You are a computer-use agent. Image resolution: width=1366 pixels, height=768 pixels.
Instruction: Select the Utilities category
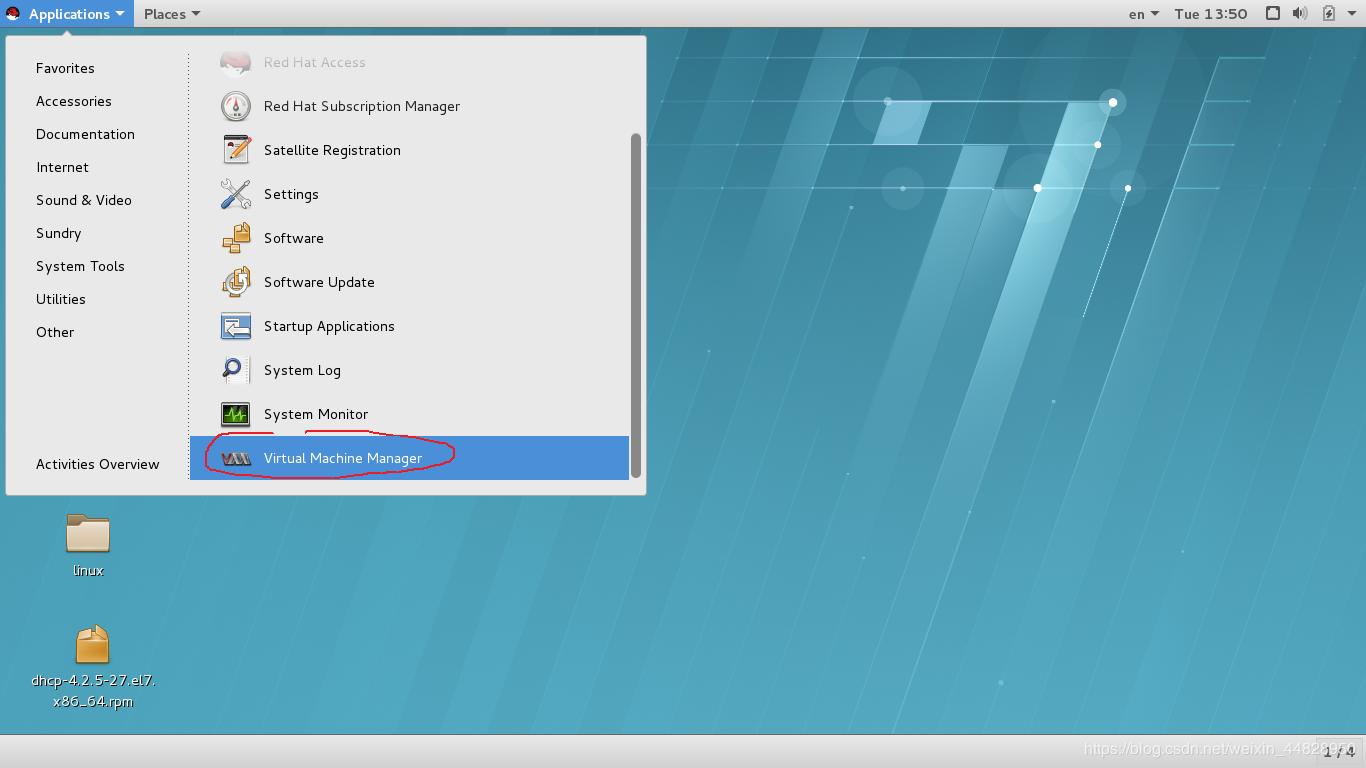pos(61,299)
